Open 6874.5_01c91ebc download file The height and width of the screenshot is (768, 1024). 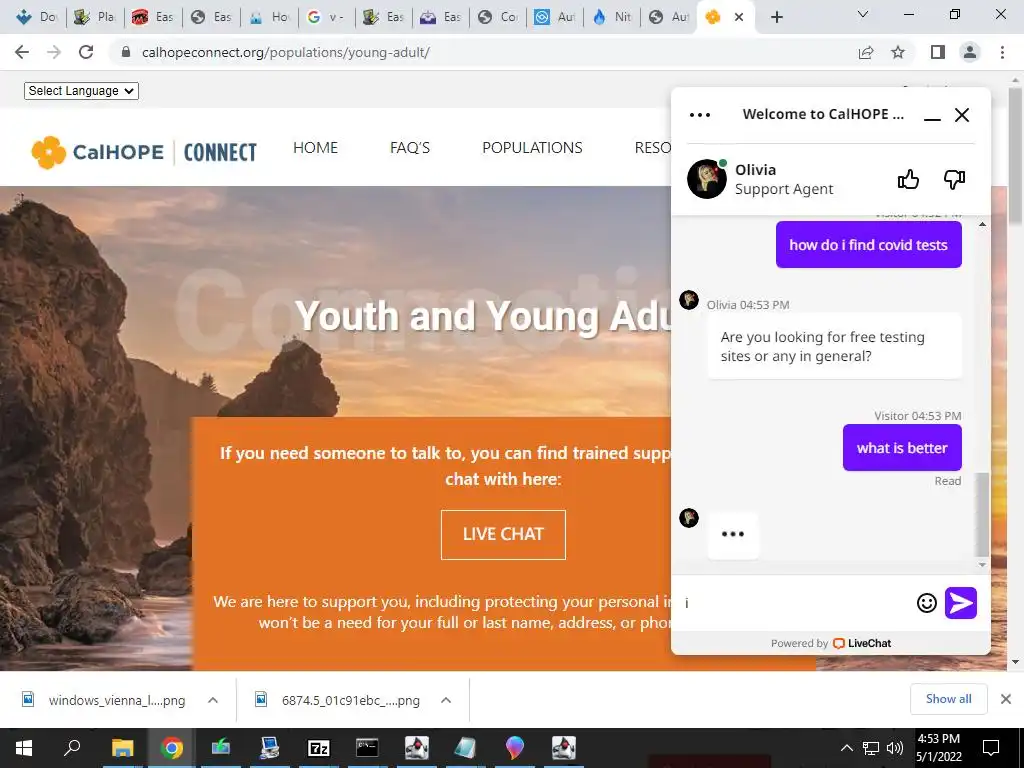(338, 700)
